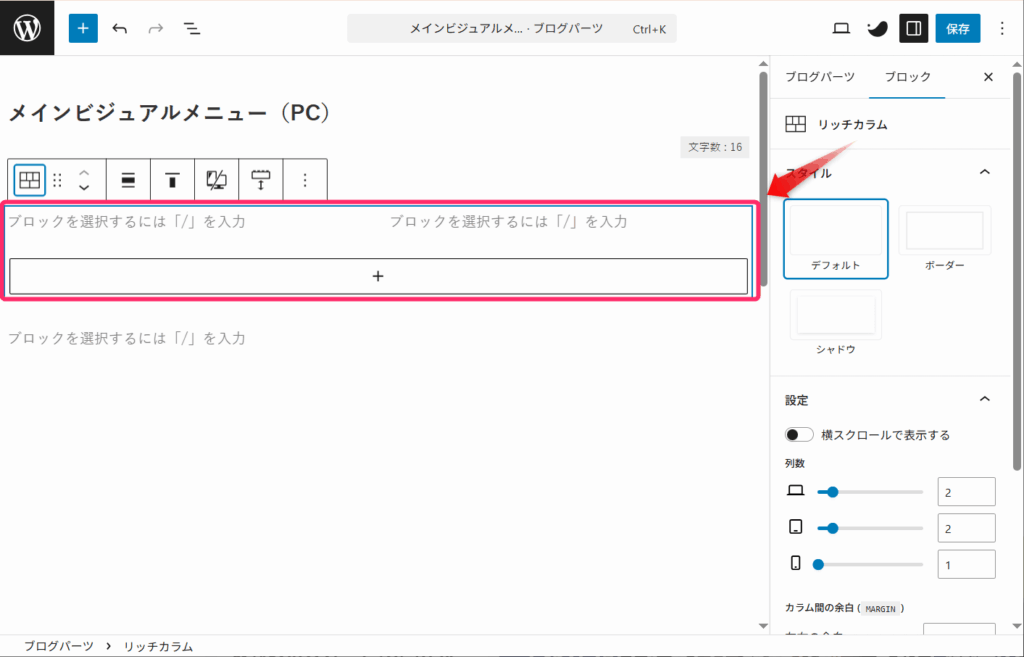Undo the last change
Screen dimensions: 1024x657
[120, 28]
